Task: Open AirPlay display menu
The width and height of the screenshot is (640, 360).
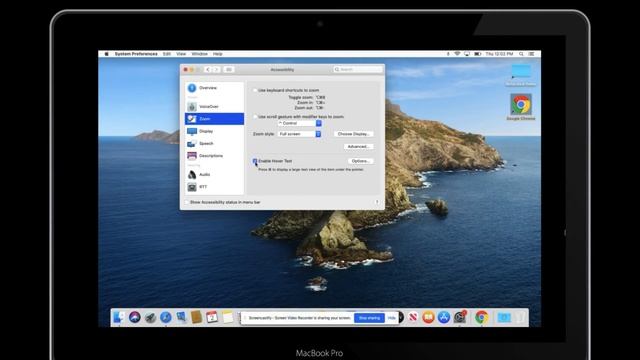Action: click(x=467, y=54)
